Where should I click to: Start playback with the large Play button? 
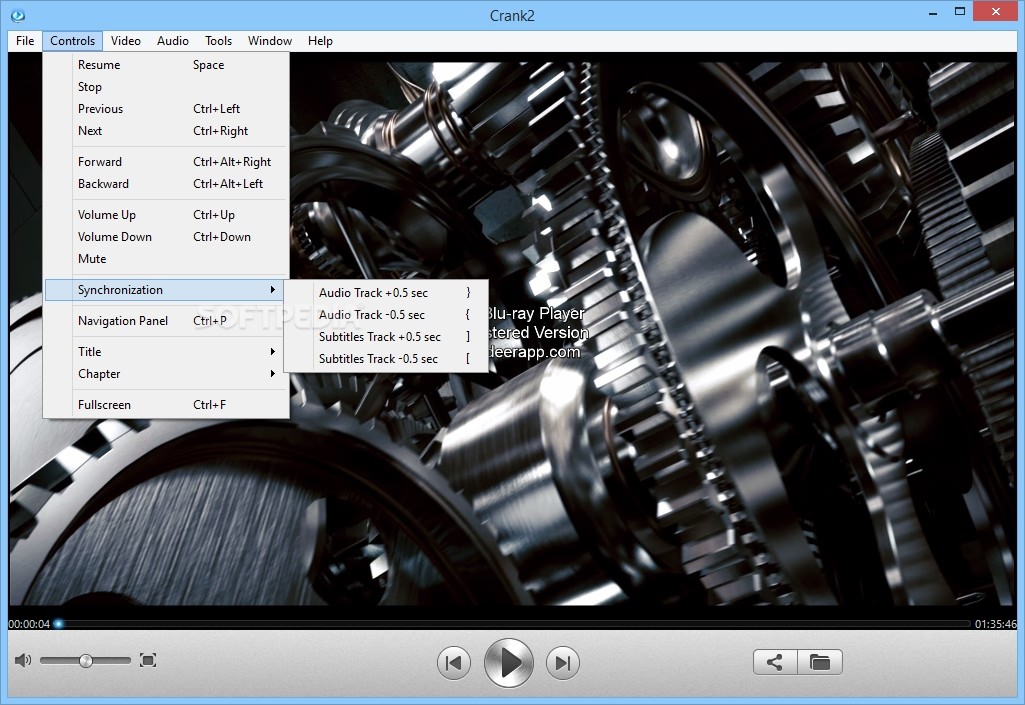coord(509,663)
